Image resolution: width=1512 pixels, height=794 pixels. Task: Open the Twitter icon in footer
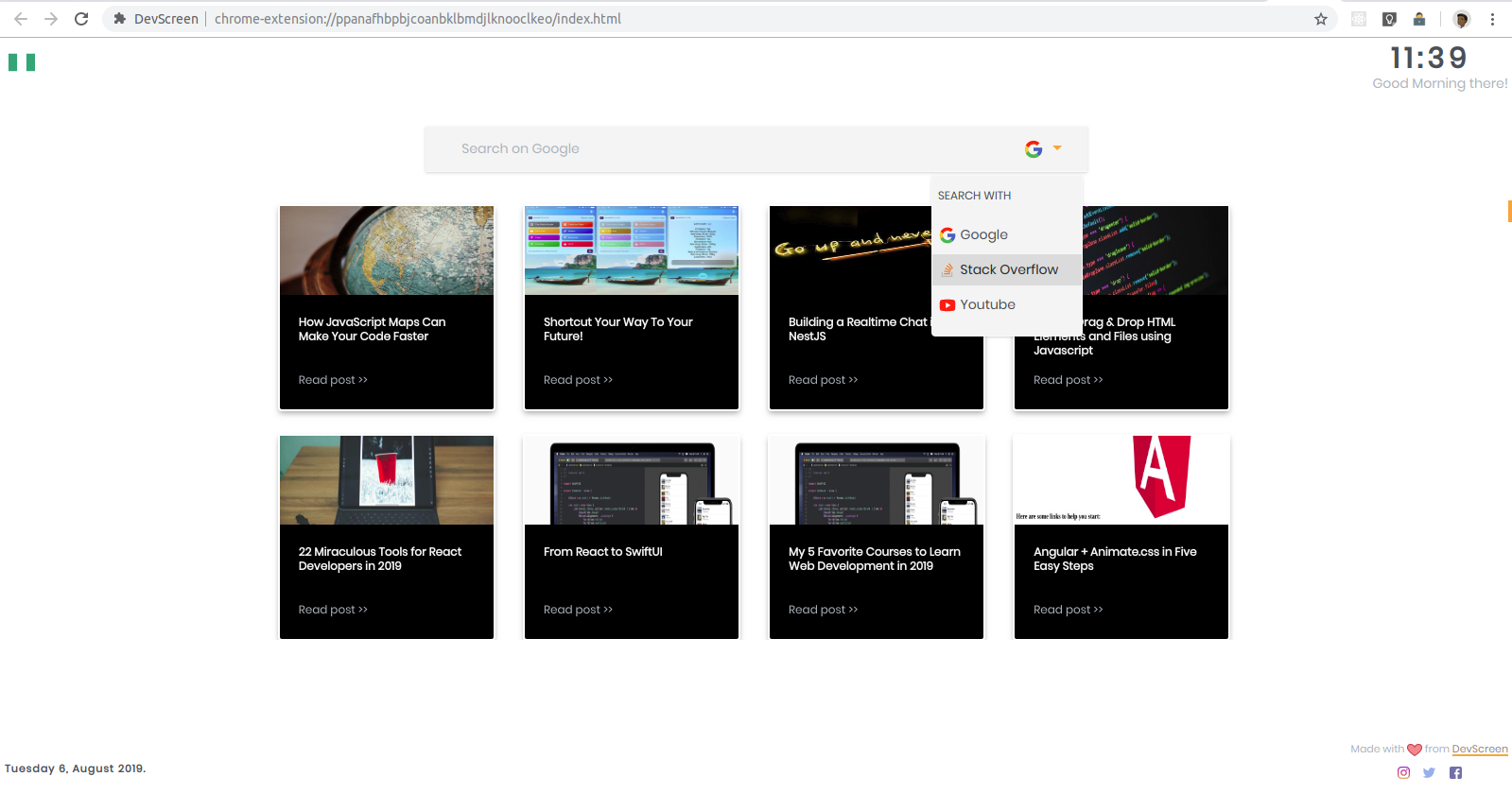[1429, 772]
